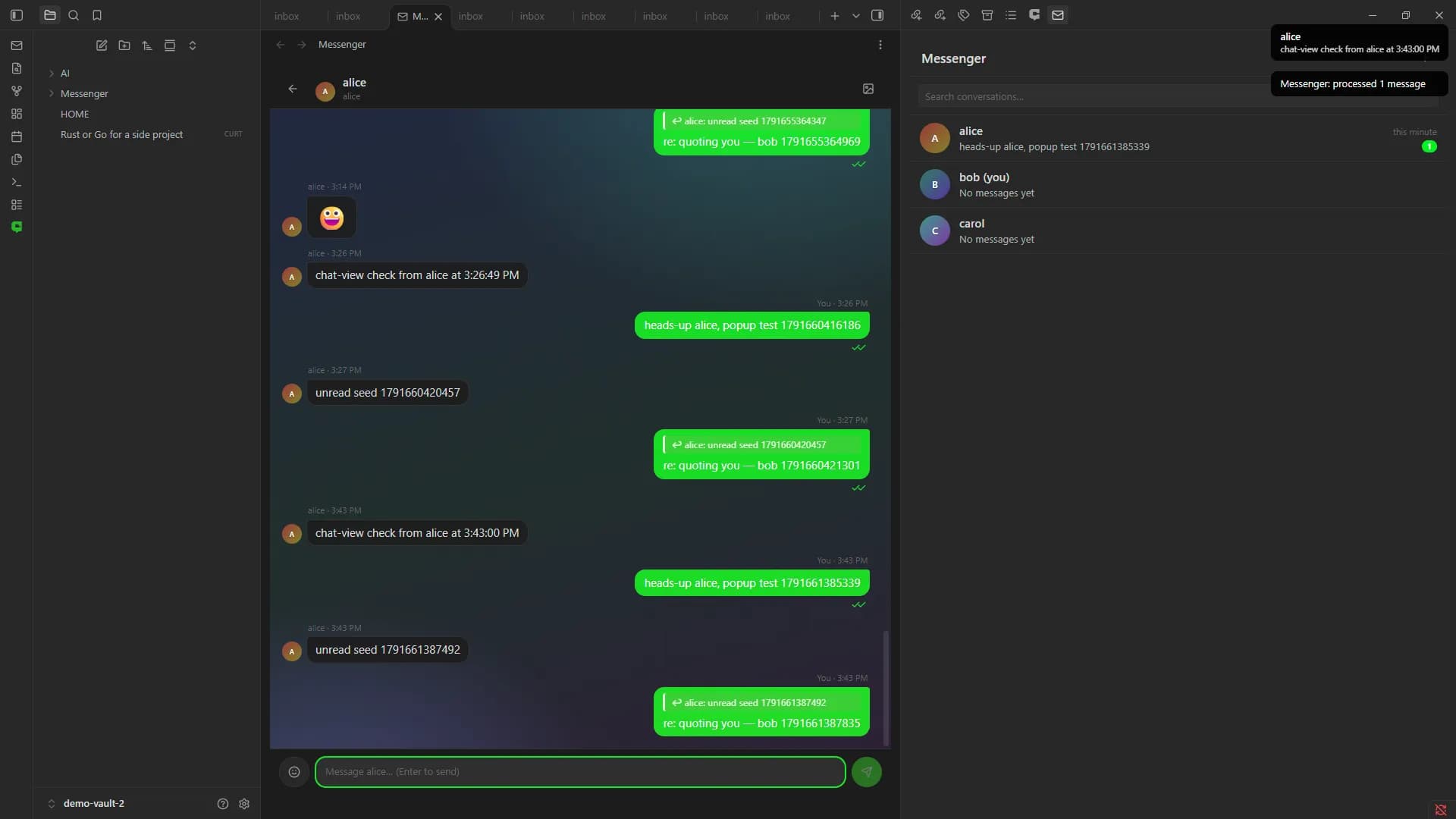This screenshot has height=819, width=1456.
Task: Toggle the left sidebar collapse icon
Action: click(x=17, y=15)
